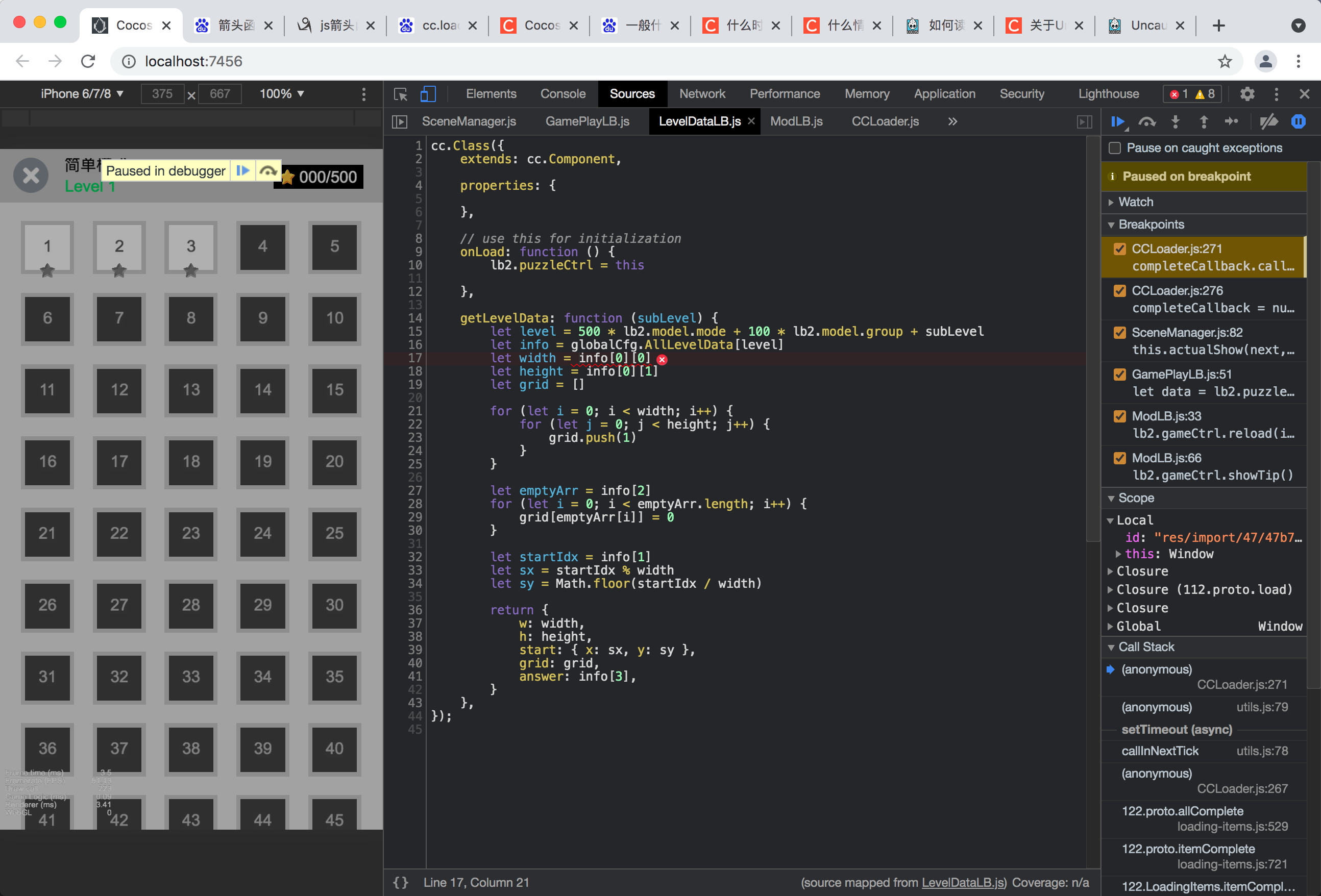Toggle the device toolbar icon
Screen dimensions: 1321x896
[x=428, y=94]
